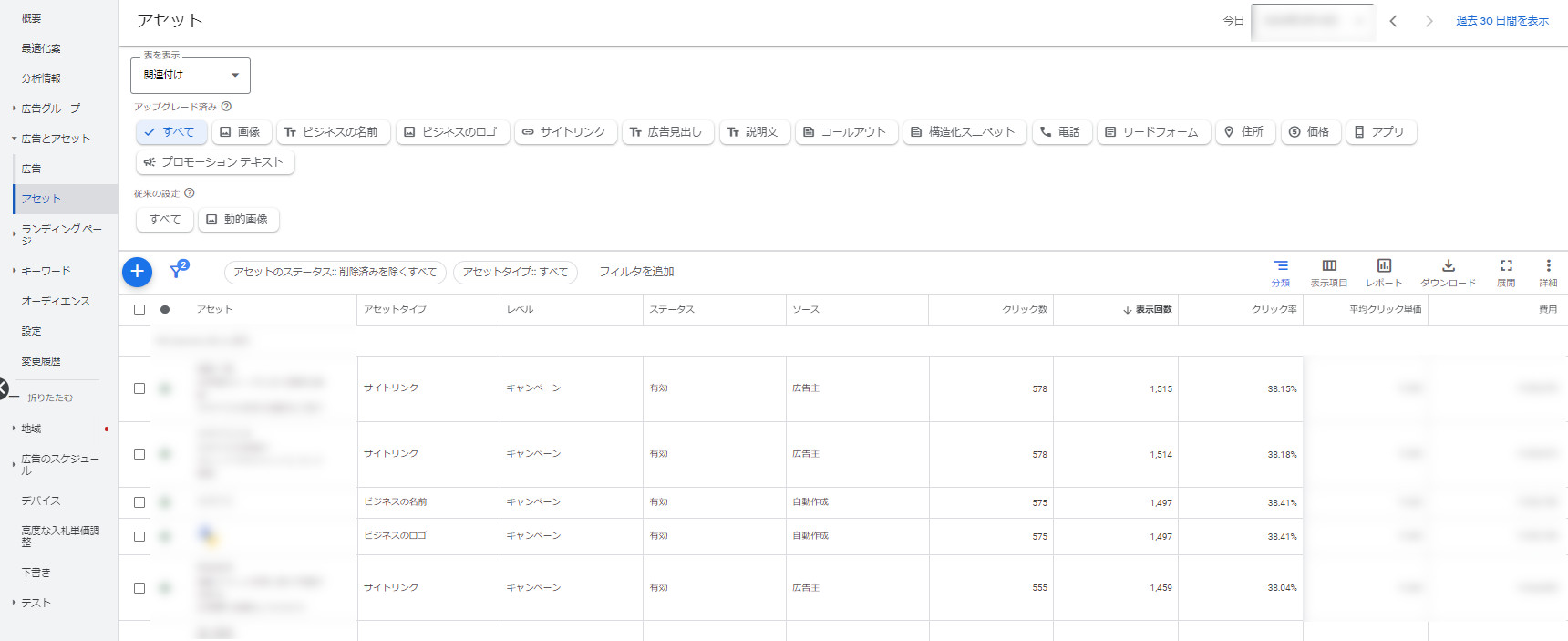
Task: Click 過去 30 日間を表示 link
Action: [1501, 21]
